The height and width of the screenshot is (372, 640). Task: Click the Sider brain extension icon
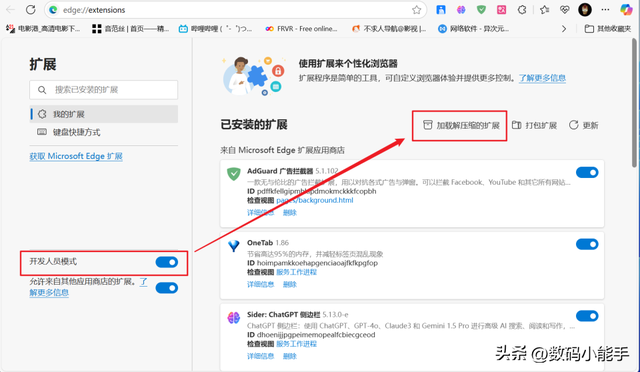coord(233,317)
